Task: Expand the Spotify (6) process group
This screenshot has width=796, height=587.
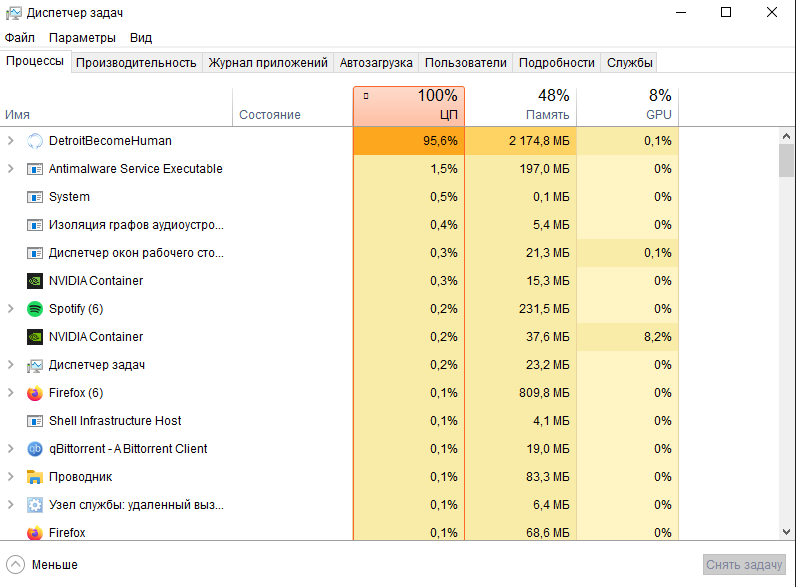Action: [11, 309]
